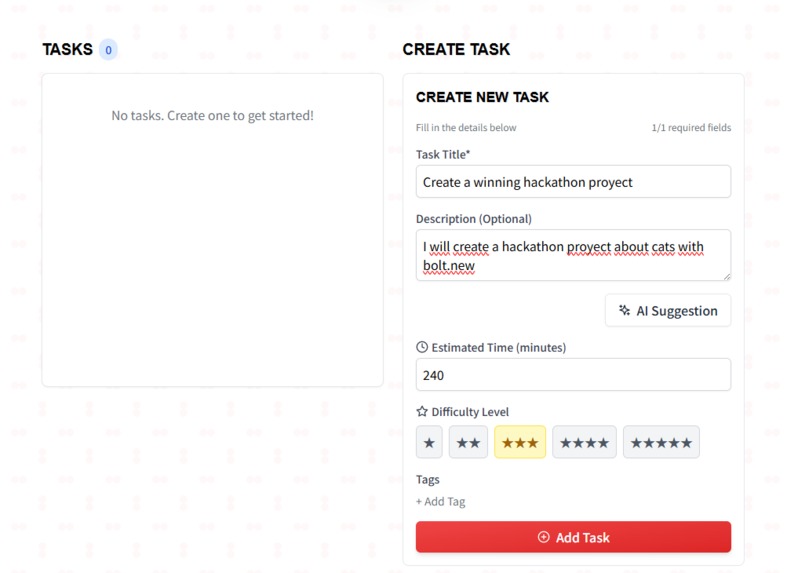Click the sparkle icon in AI Suggestion
The width and height of the screenshot is (787, 573).
tap(624, 310)
